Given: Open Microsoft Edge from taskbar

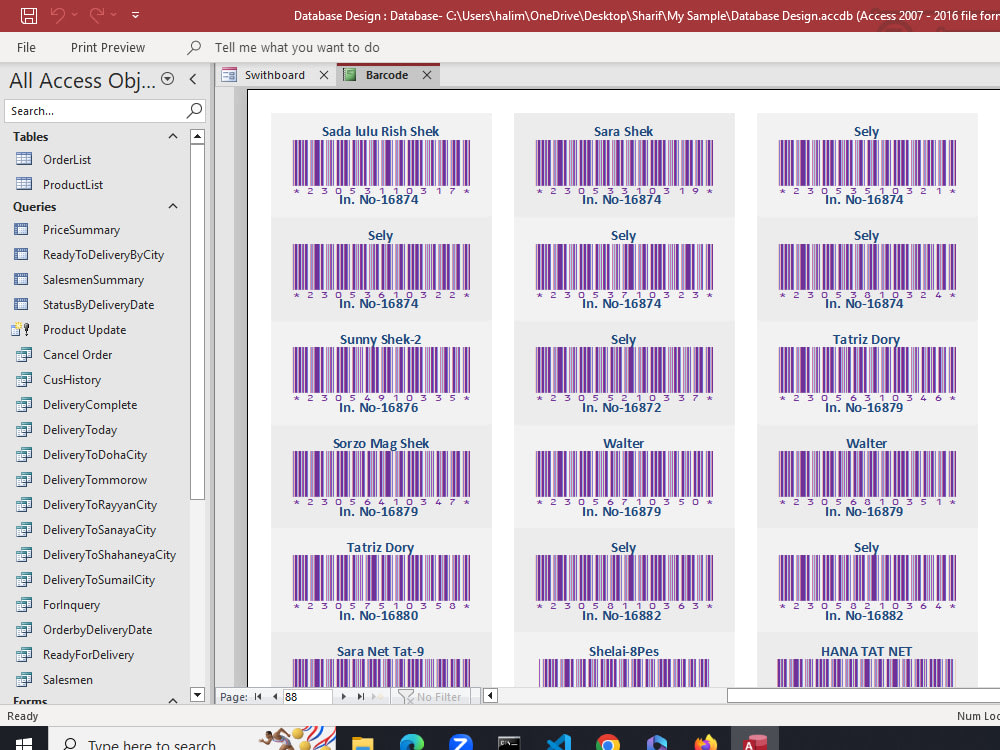Looking at the screenshot, I should coord(412,742).
